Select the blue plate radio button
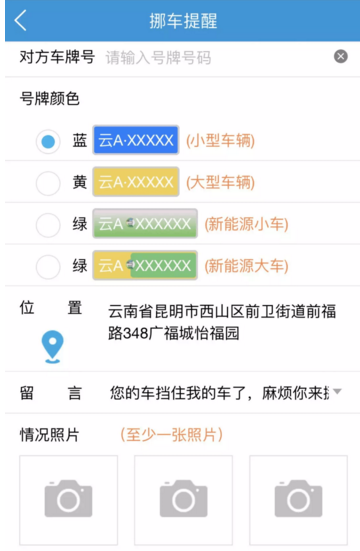Viewport: 360px width, 551px height. 48,141
